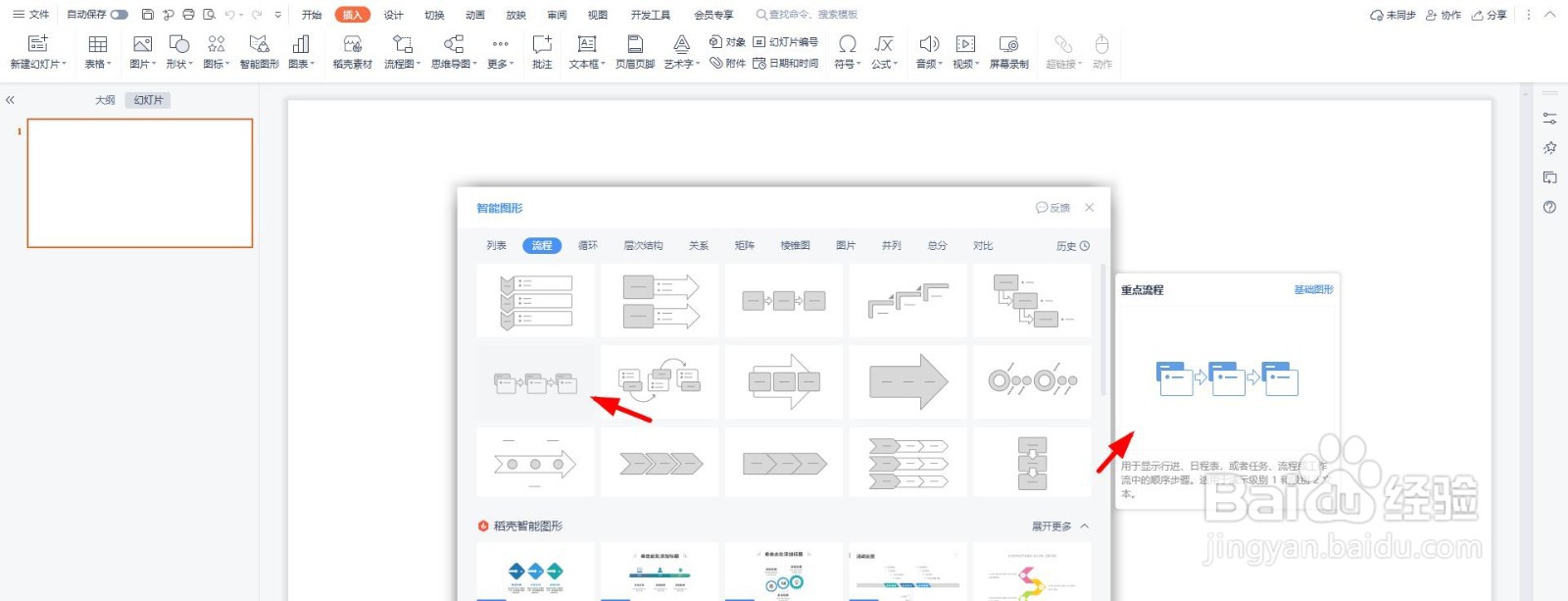This screenshot has height=601, width=1568.
Task: Click Date and Time (日期和时间)
Action: [x=785, y=63]
